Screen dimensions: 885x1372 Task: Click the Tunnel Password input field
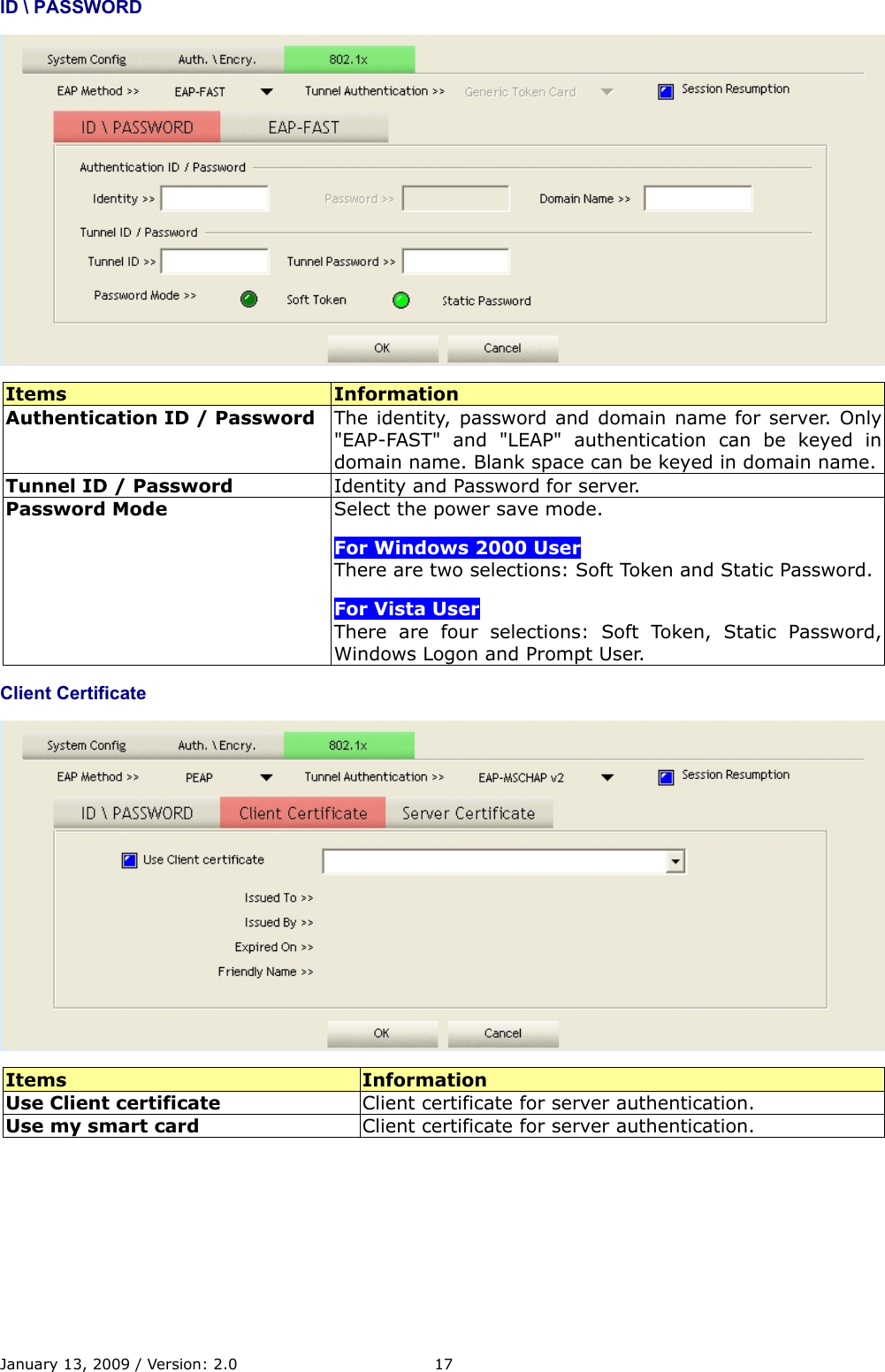456,261
